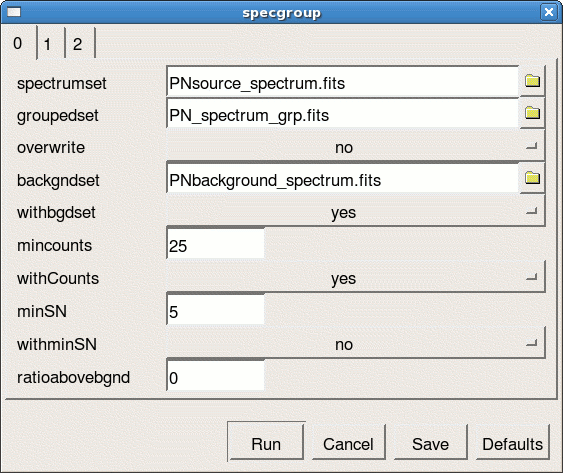Change withminSN option from no
The height and width of the screenshot is (473, 563).
(355, 344)
